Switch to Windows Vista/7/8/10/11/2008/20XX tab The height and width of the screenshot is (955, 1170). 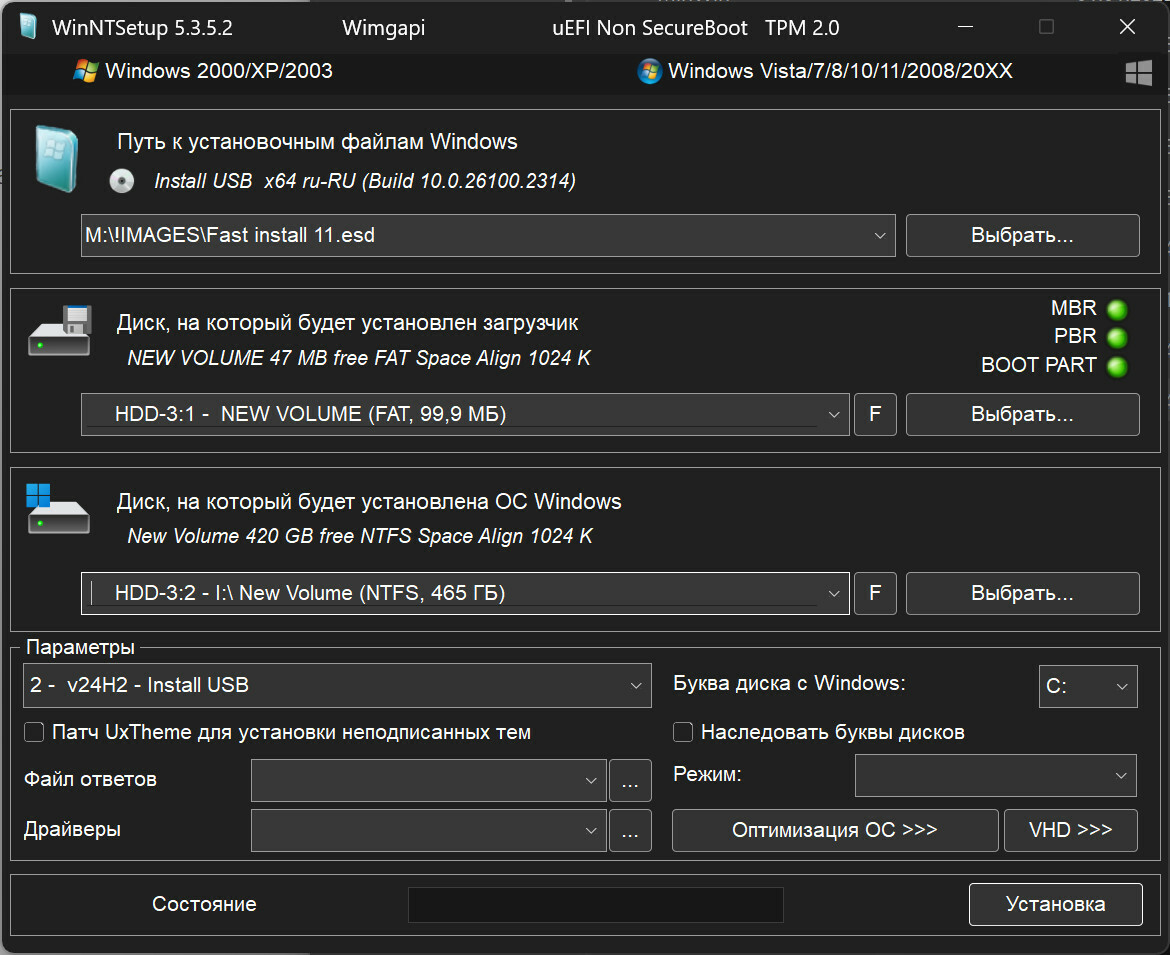(x=825, y=71)
